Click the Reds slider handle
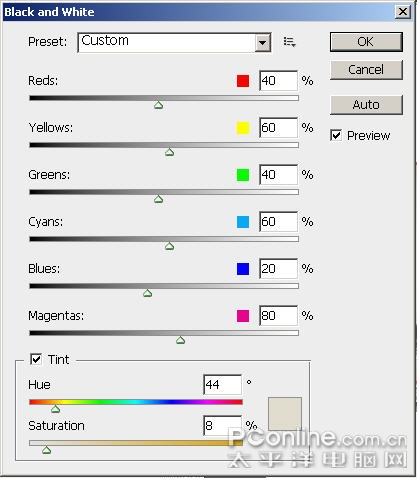This screenshot has height=478, width=417. (158, 105)
